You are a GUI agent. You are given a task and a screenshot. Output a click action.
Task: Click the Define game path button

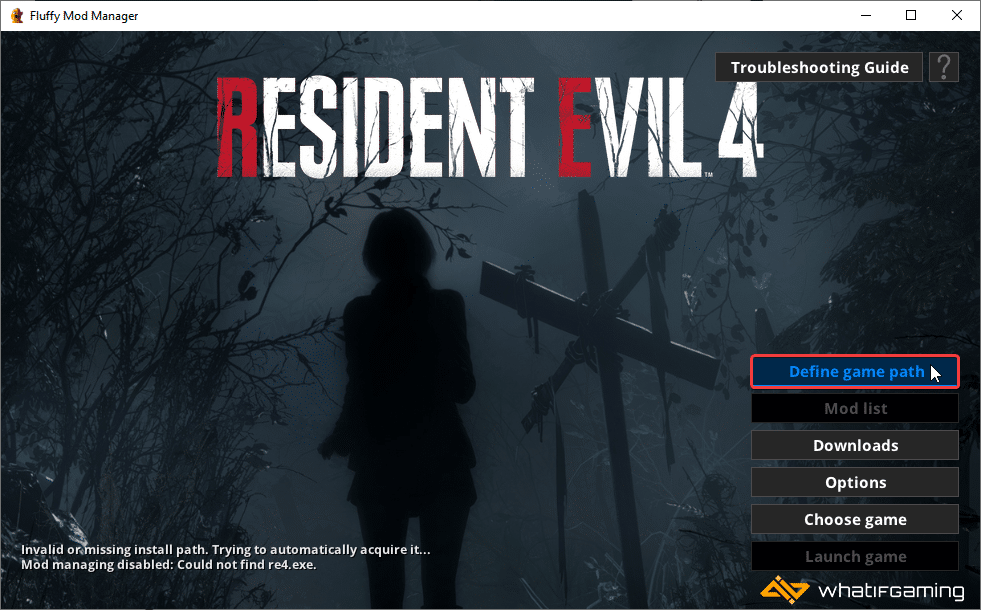coord(855,372)
